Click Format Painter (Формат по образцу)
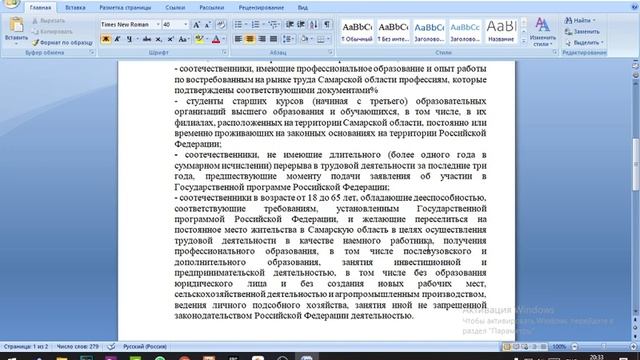 tap(62, 42)
